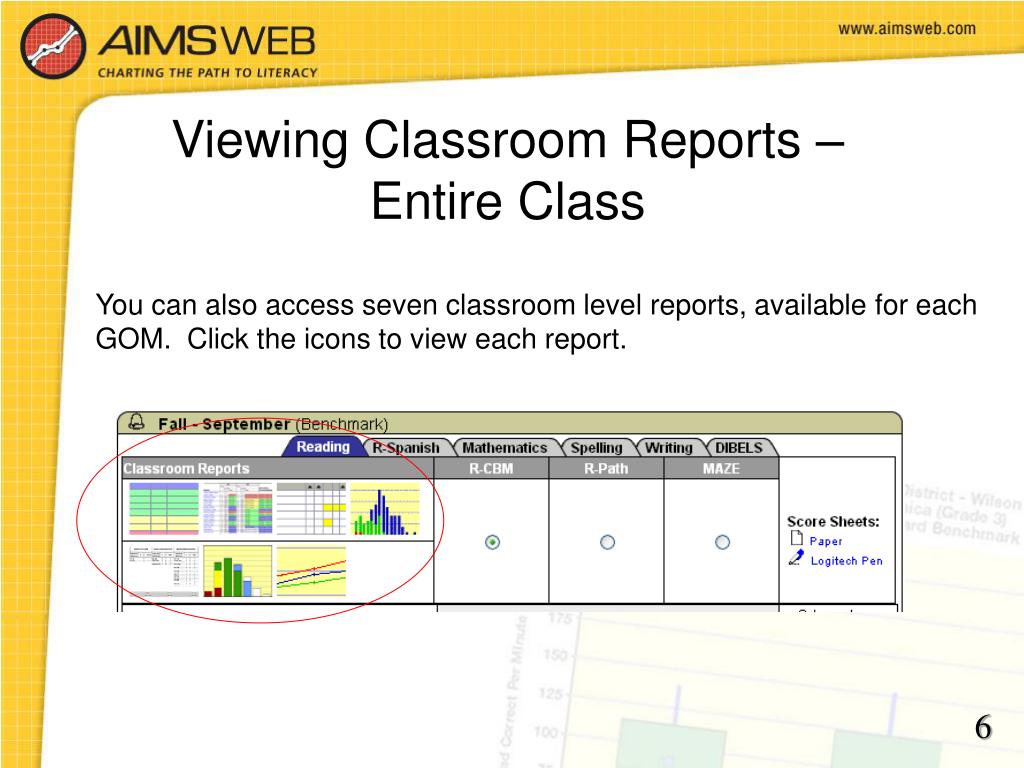Image resolution: width=1024 pixels, height=768 pixels.
Task: Go to the Writing tab
Action: (x=669, y=447)
